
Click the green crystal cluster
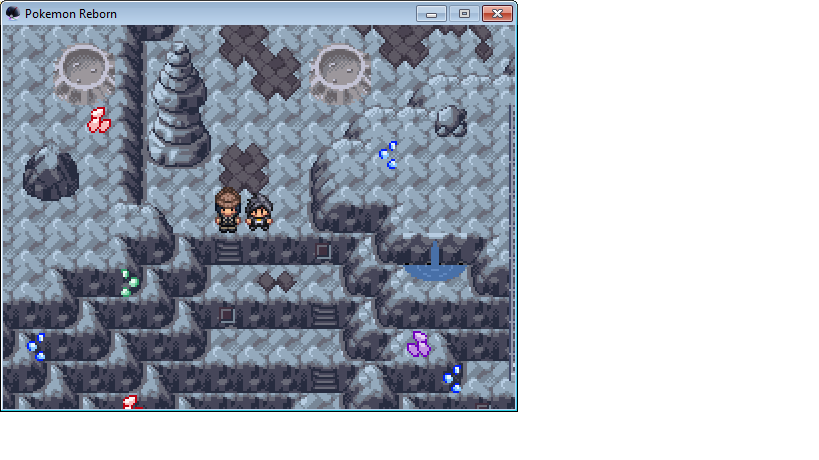[129, 283]
